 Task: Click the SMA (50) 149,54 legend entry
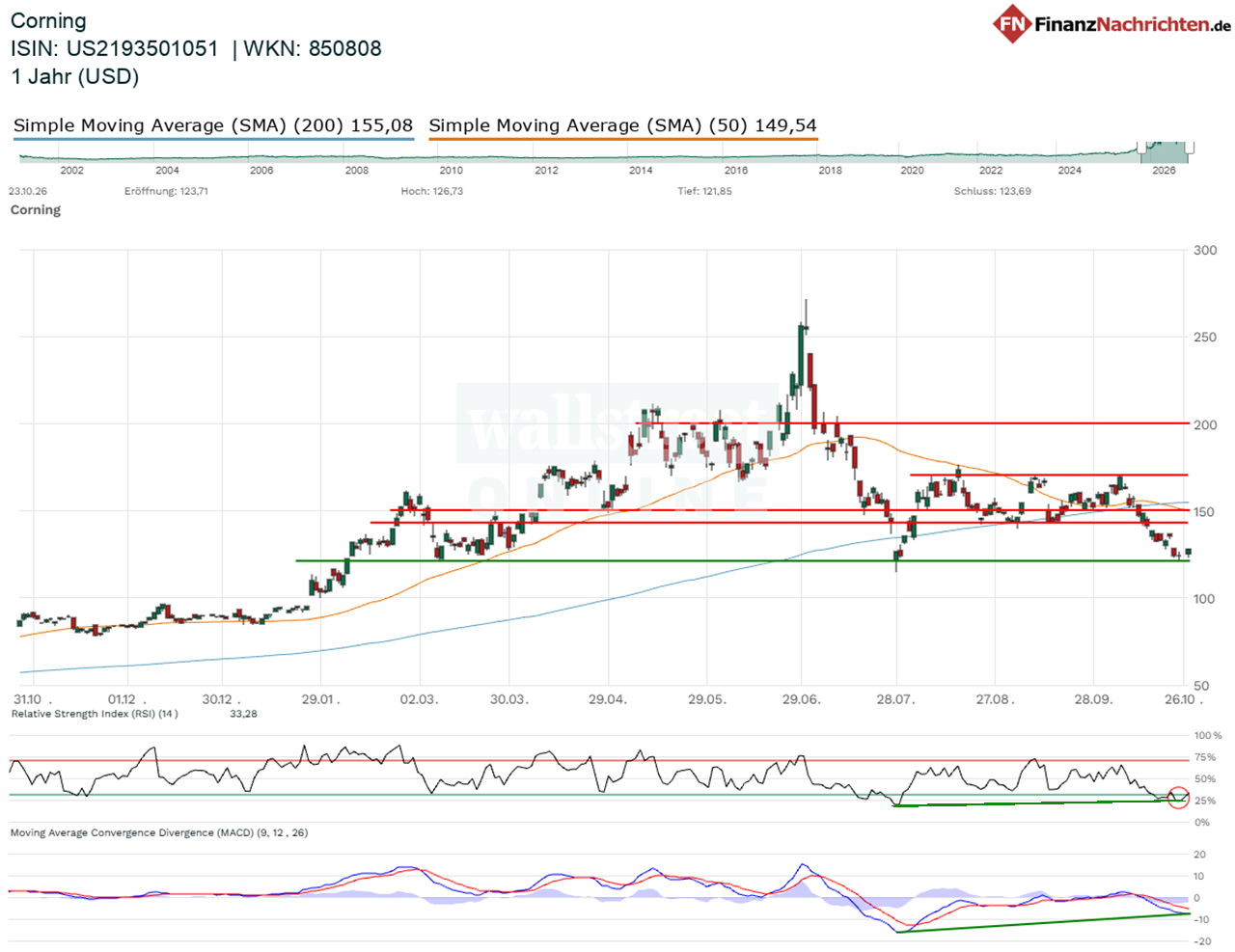click(622, 125)
